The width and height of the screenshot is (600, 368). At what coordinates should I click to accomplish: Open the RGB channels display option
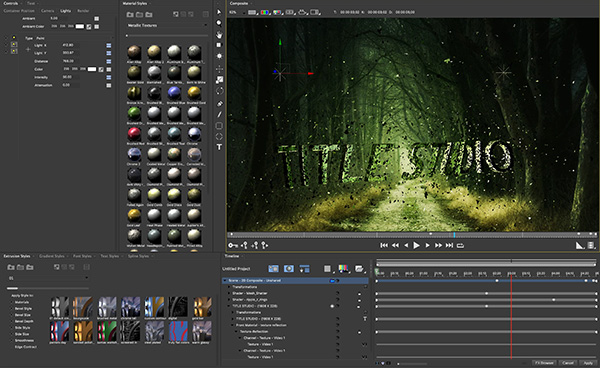pos(264,12)
